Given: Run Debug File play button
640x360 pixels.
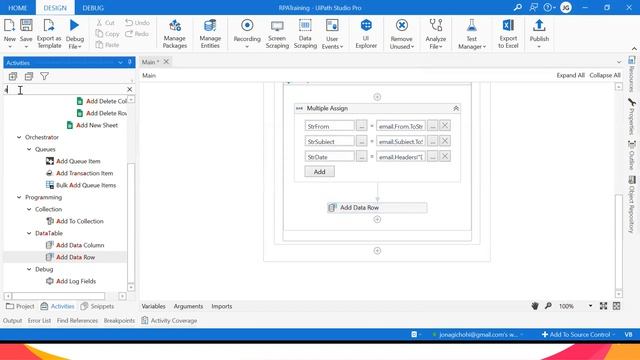Looking at the screenshot, I should click(x=74, y=25).
